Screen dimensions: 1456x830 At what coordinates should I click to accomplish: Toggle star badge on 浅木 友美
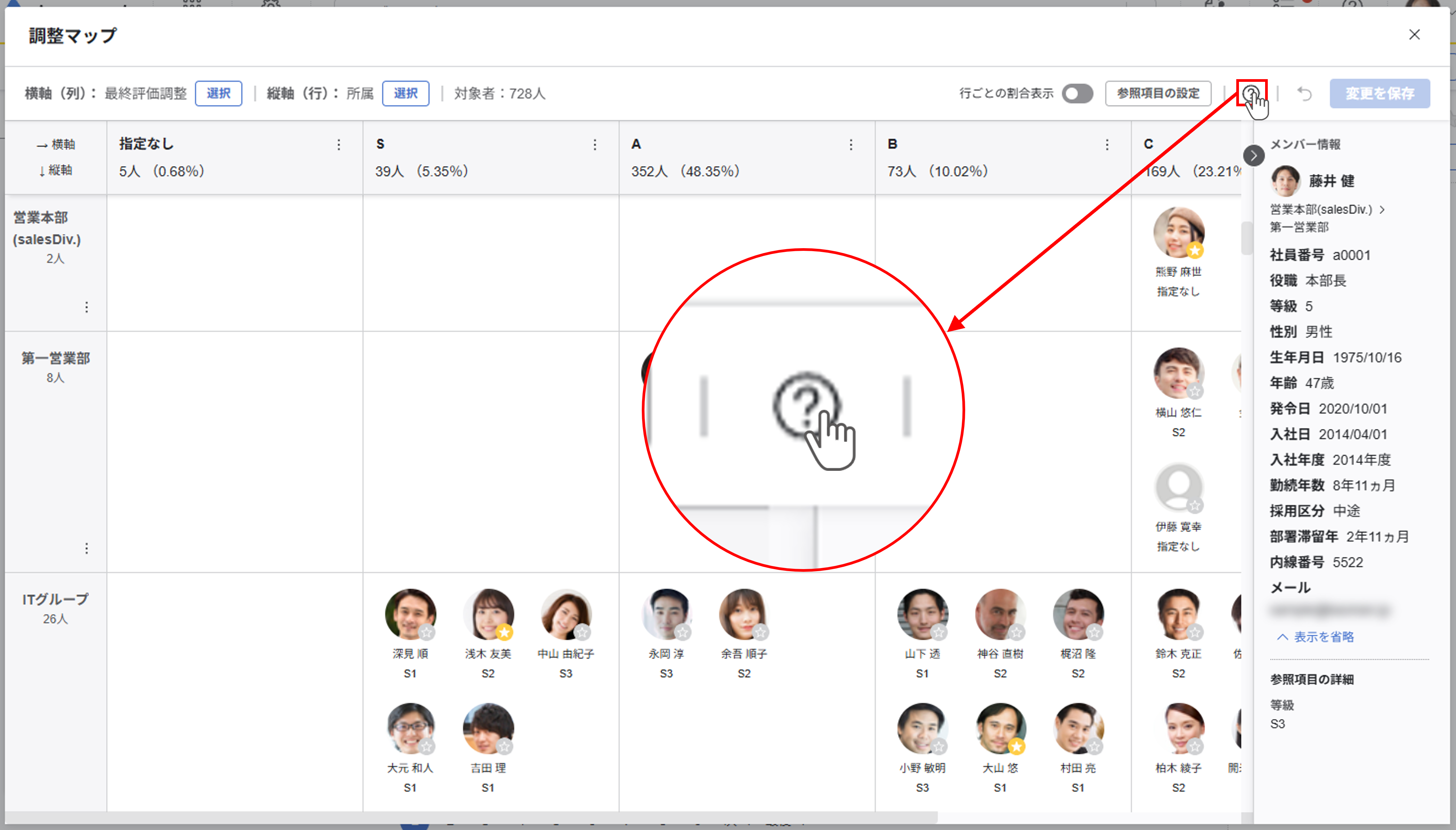[x=504, y=632]
